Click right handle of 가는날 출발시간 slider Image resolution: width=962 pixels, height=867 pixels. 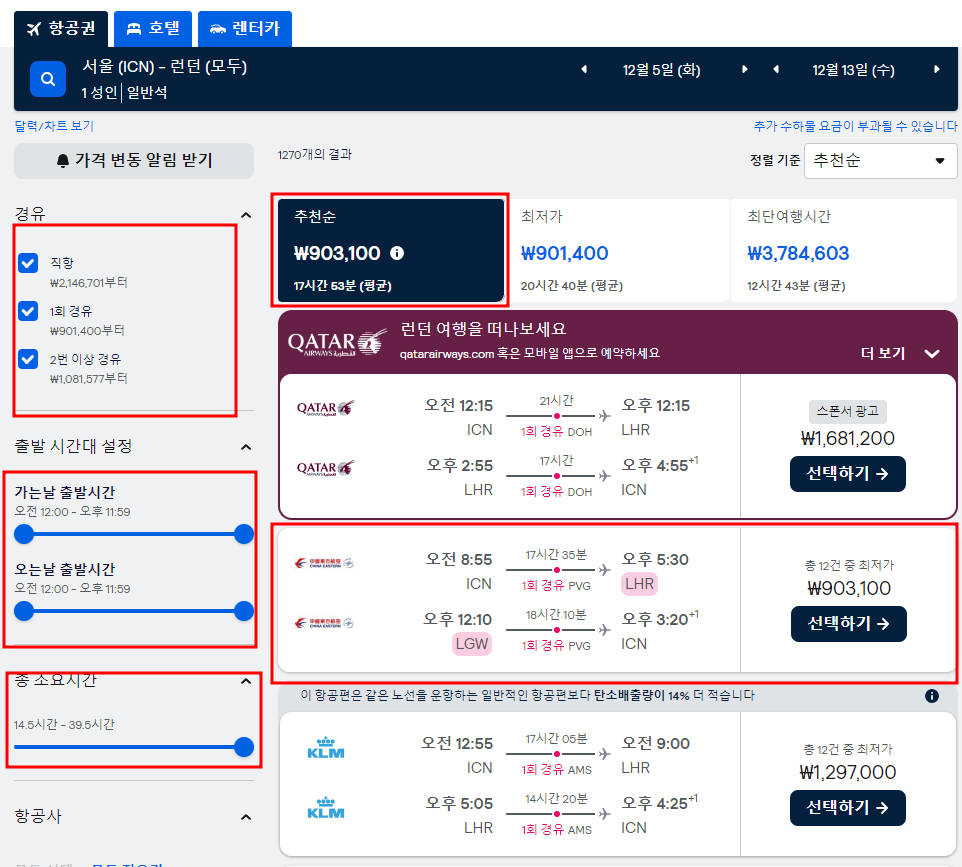tap(244, 534)
